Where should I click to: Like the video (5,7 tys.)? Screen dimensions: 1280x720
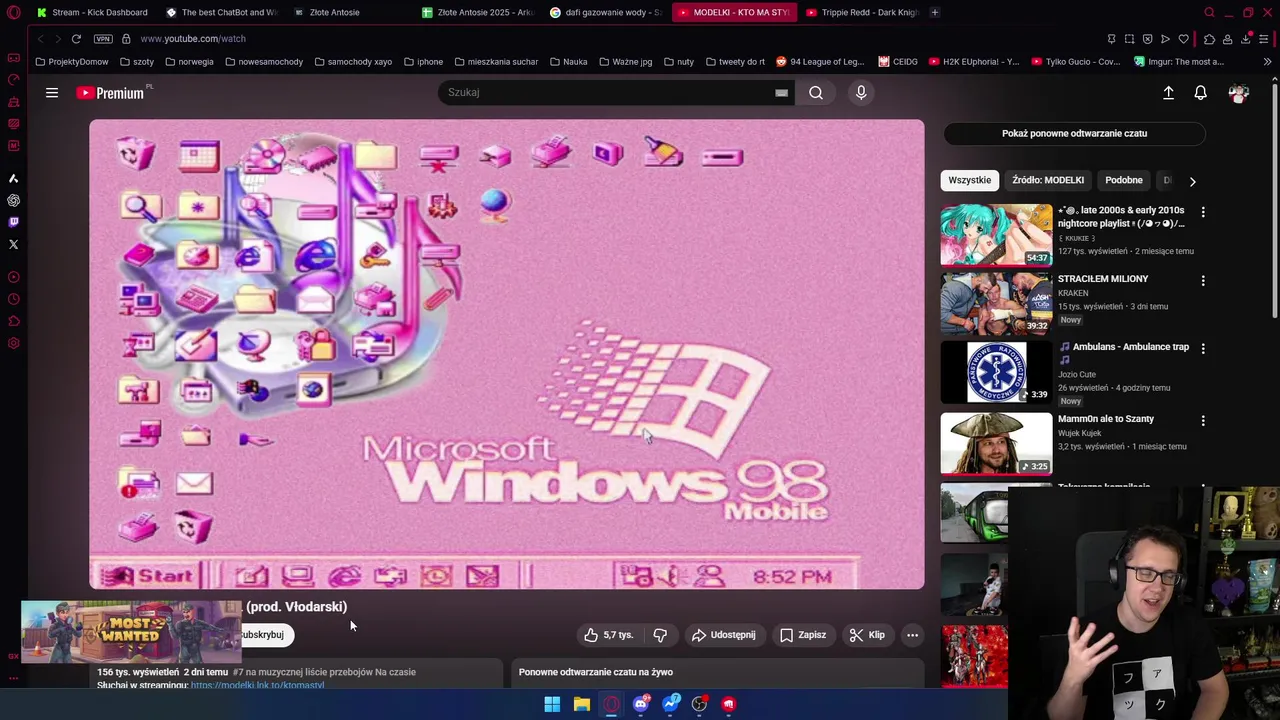pyautogui.click(x=609, y=635)
